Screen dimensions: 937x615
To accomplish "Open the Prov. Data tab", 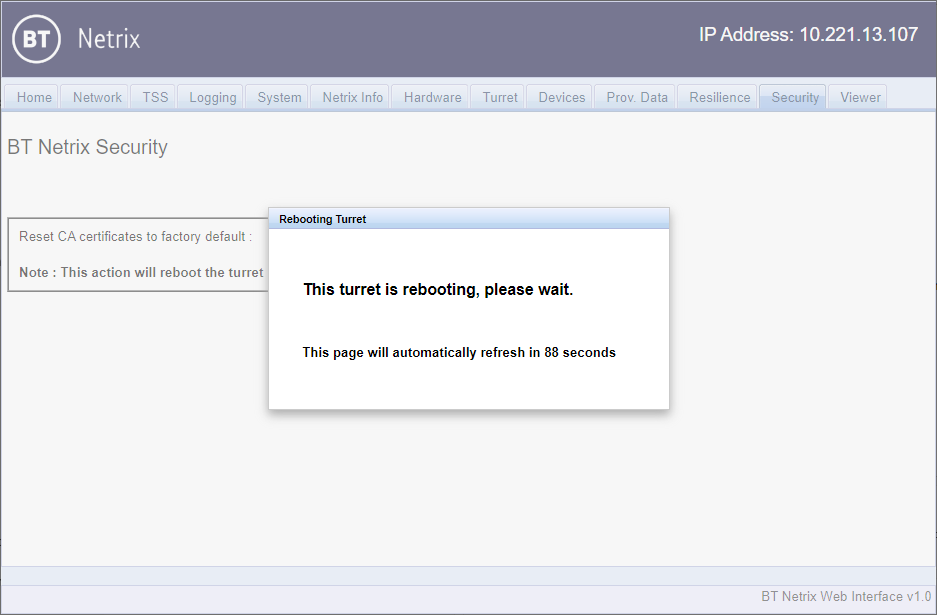I will point(636,97).
